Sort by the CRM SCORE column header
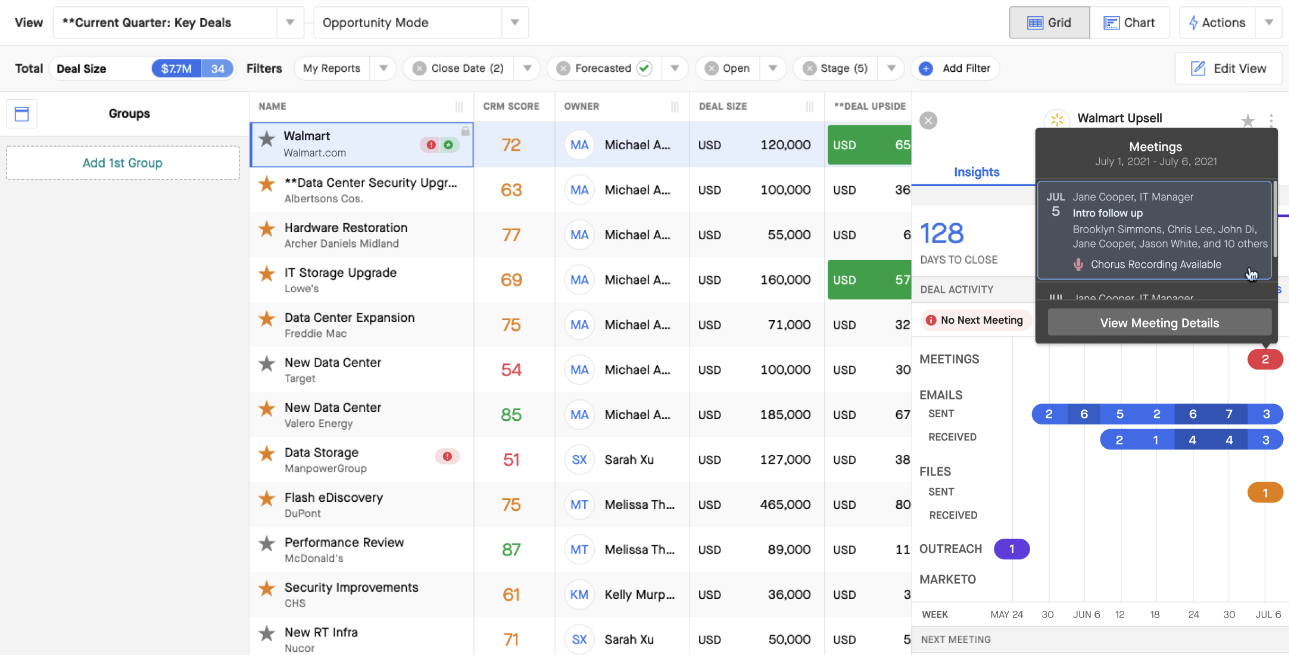Image resolution: width=1289 pixels, height=655 pixels. click(511, 106)
